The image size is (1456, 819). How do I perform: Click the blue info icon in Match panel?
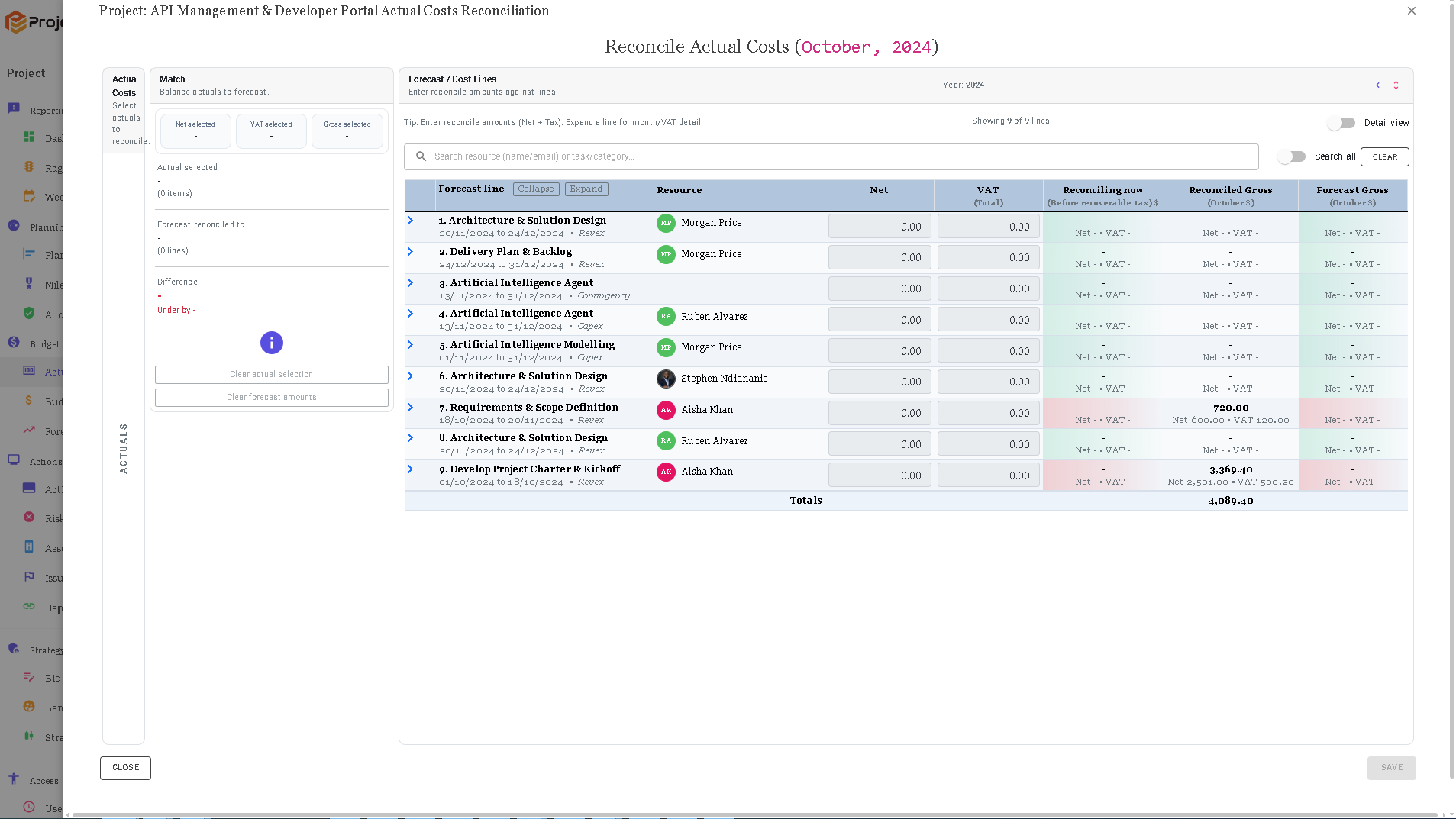(272, 343)
